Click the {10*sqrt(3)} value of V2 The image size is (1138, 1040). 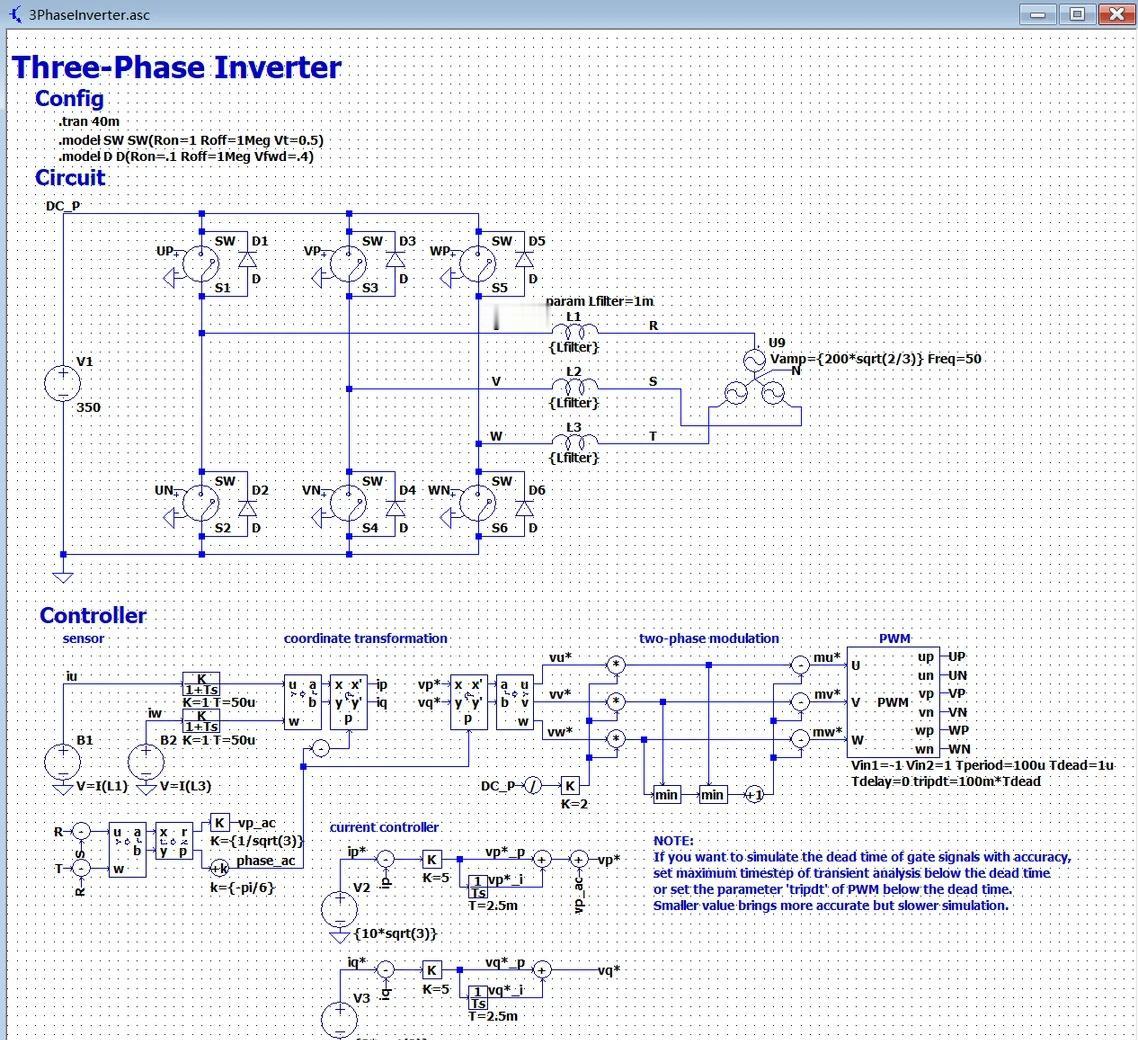click(396, 933)
